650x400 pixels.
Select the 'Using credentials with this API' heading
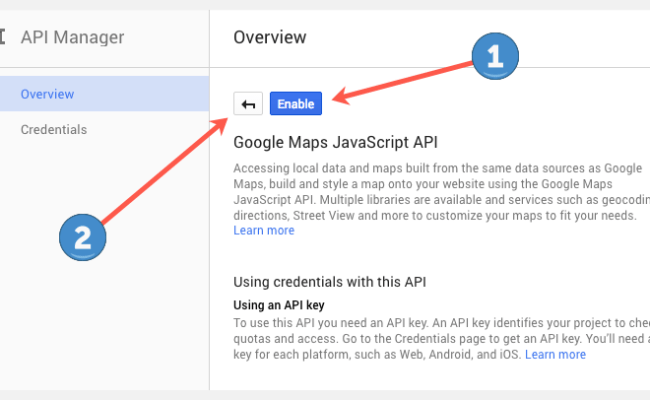pos(330,282)
